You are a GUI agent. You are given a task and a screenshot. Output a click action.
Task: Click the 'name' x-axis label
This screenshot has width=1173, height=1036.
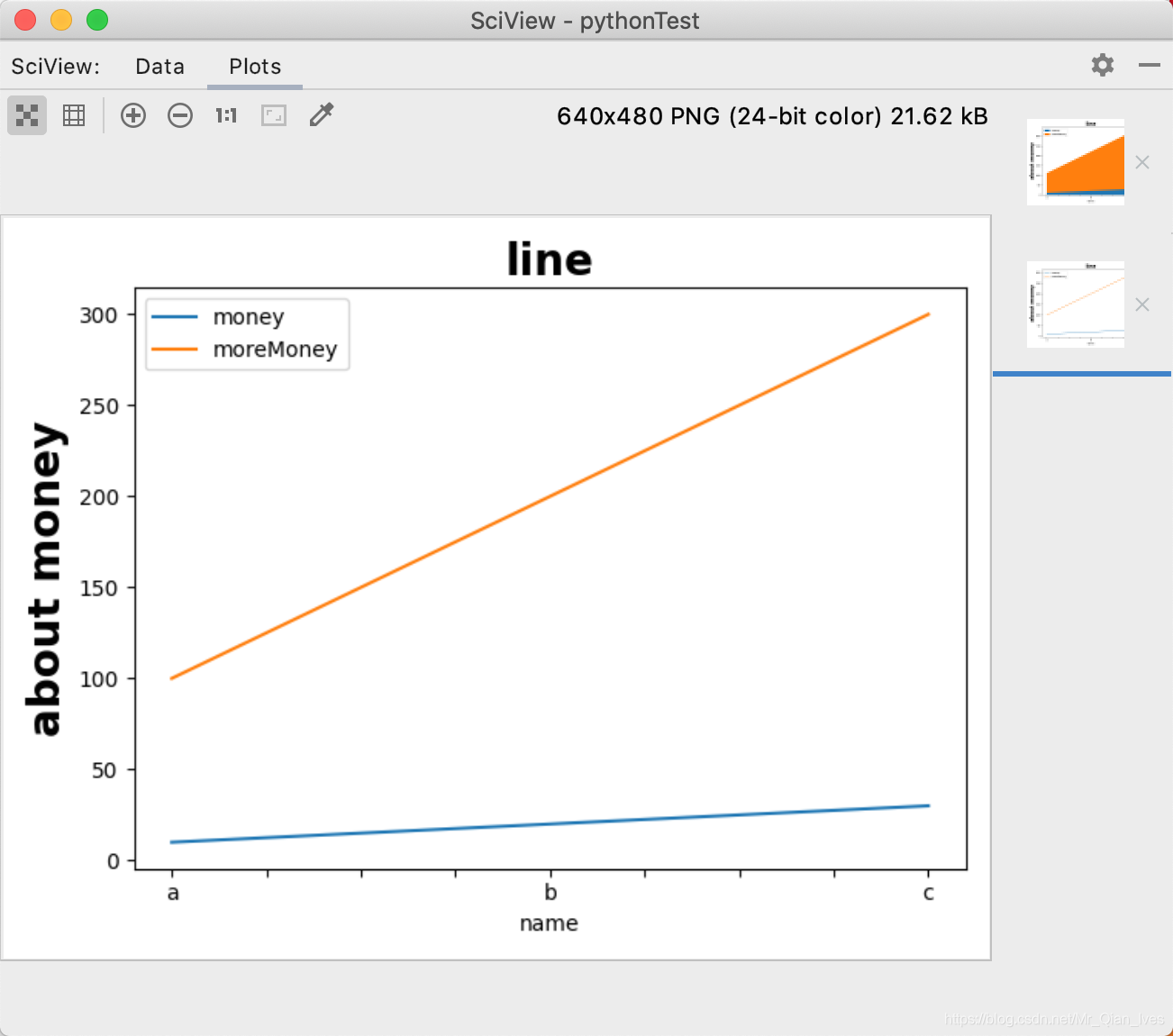tap(549, 923)
